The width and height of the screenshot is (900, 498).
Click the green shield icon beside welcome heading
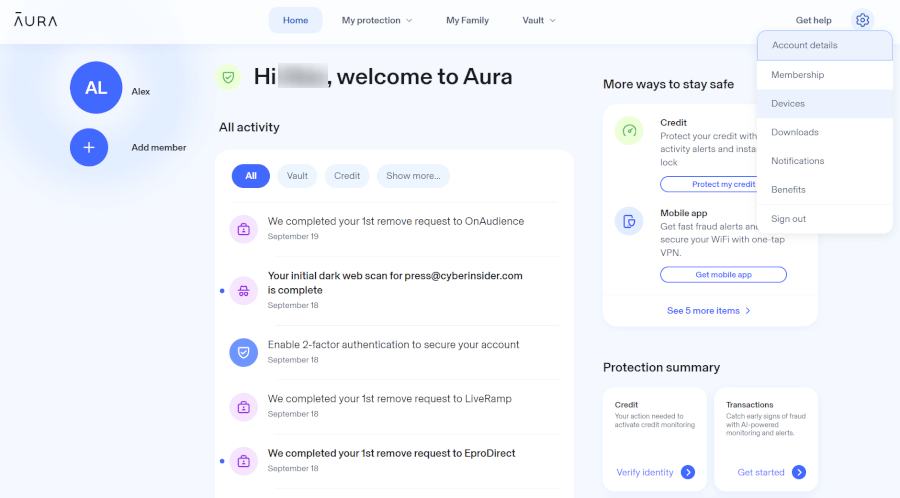point(228,77)
